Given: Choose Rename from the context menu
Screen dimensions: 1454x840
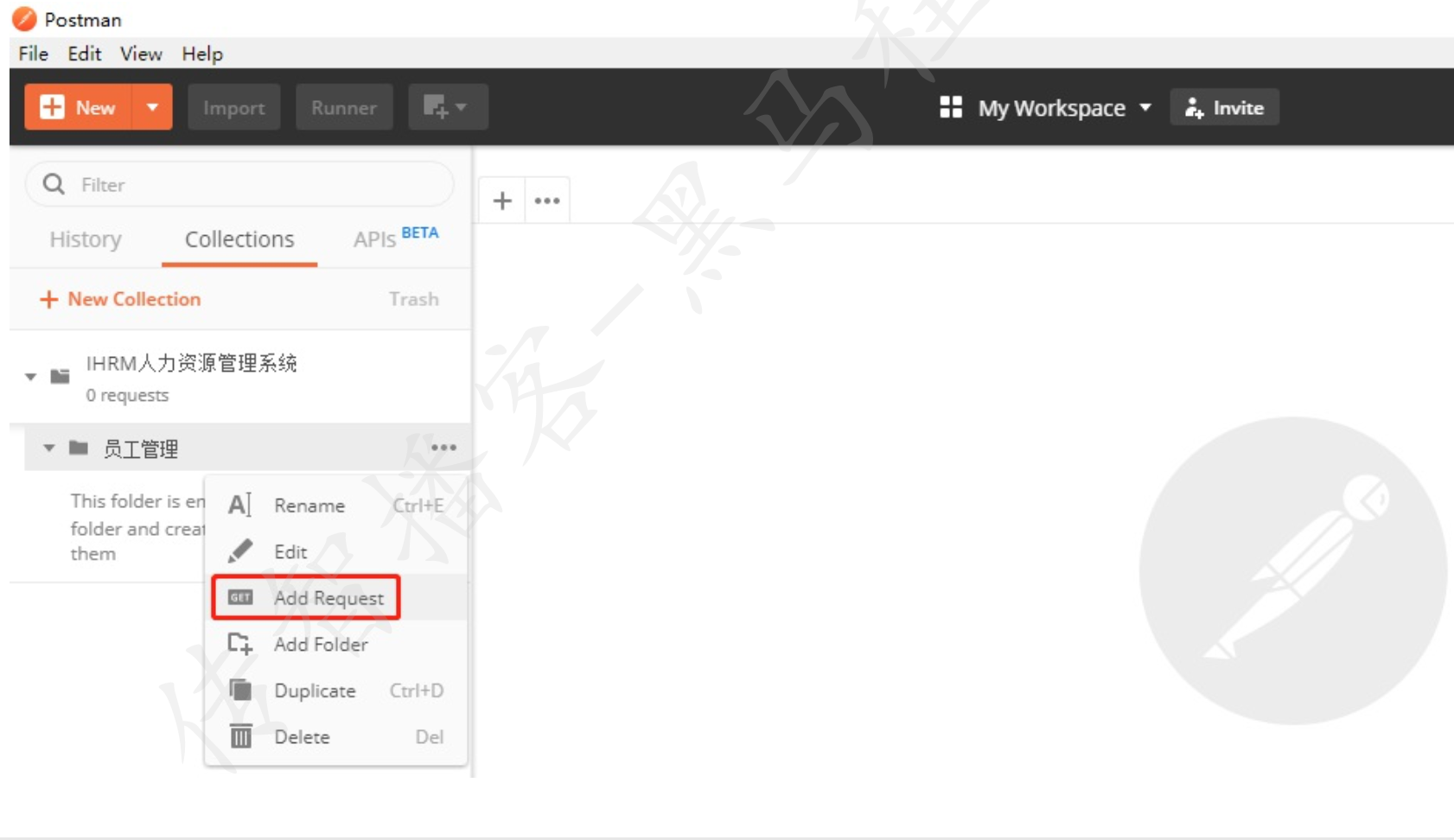Looking at the screenshot, I should tap(335, 506).
